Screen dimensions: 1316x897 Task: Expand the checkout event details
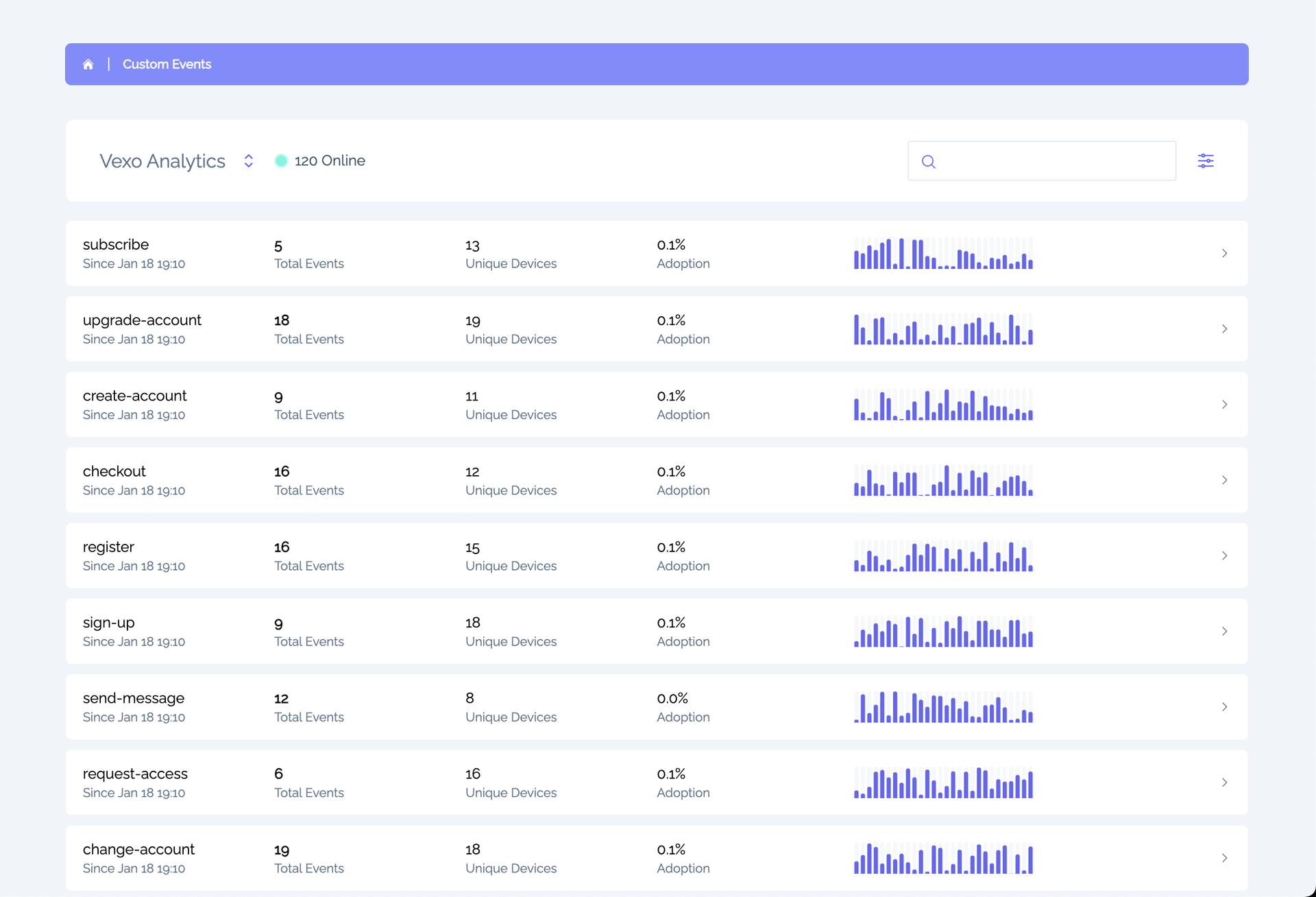click(x=1225, y=480)
